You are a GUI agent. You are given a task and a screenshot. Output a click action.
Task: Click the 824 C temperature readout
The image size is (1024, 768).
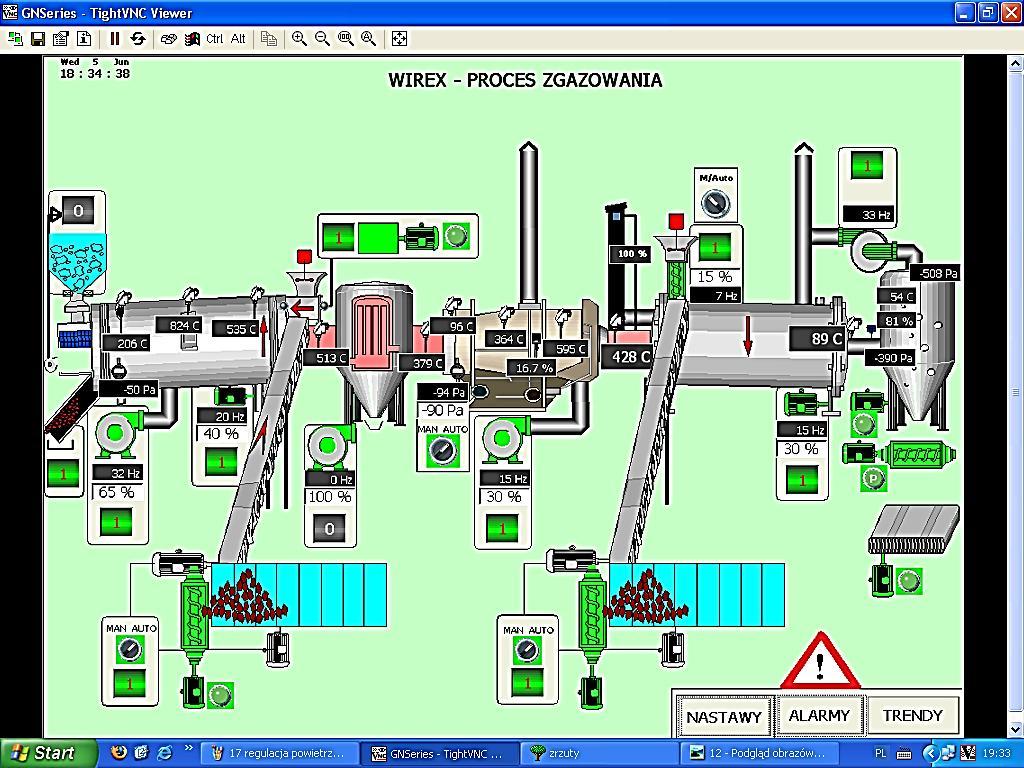178,325
